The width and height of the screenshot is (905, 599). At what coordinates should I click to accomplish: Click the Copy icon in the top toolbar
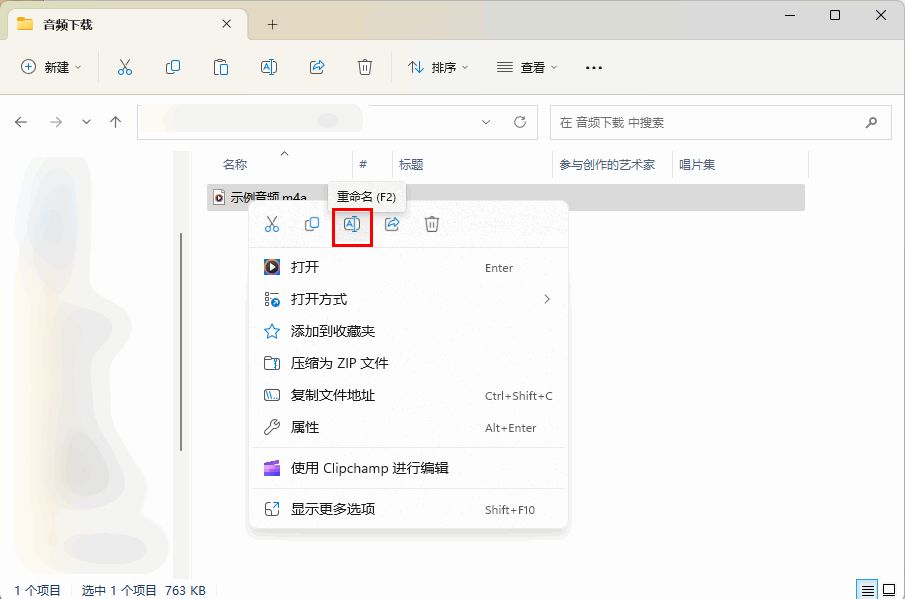[173, 68]
